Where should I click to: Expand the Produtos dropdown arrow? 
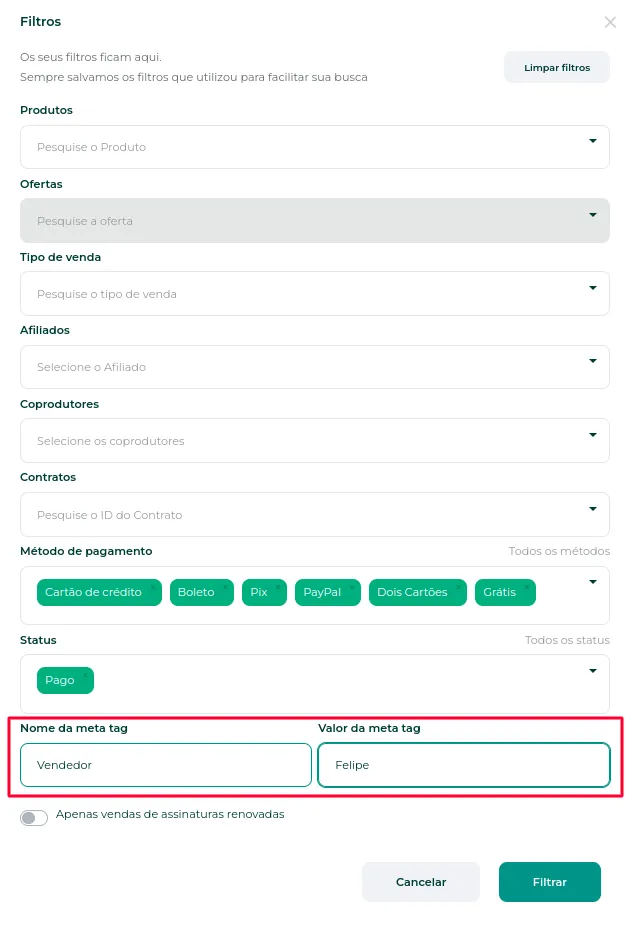[592, 141]
